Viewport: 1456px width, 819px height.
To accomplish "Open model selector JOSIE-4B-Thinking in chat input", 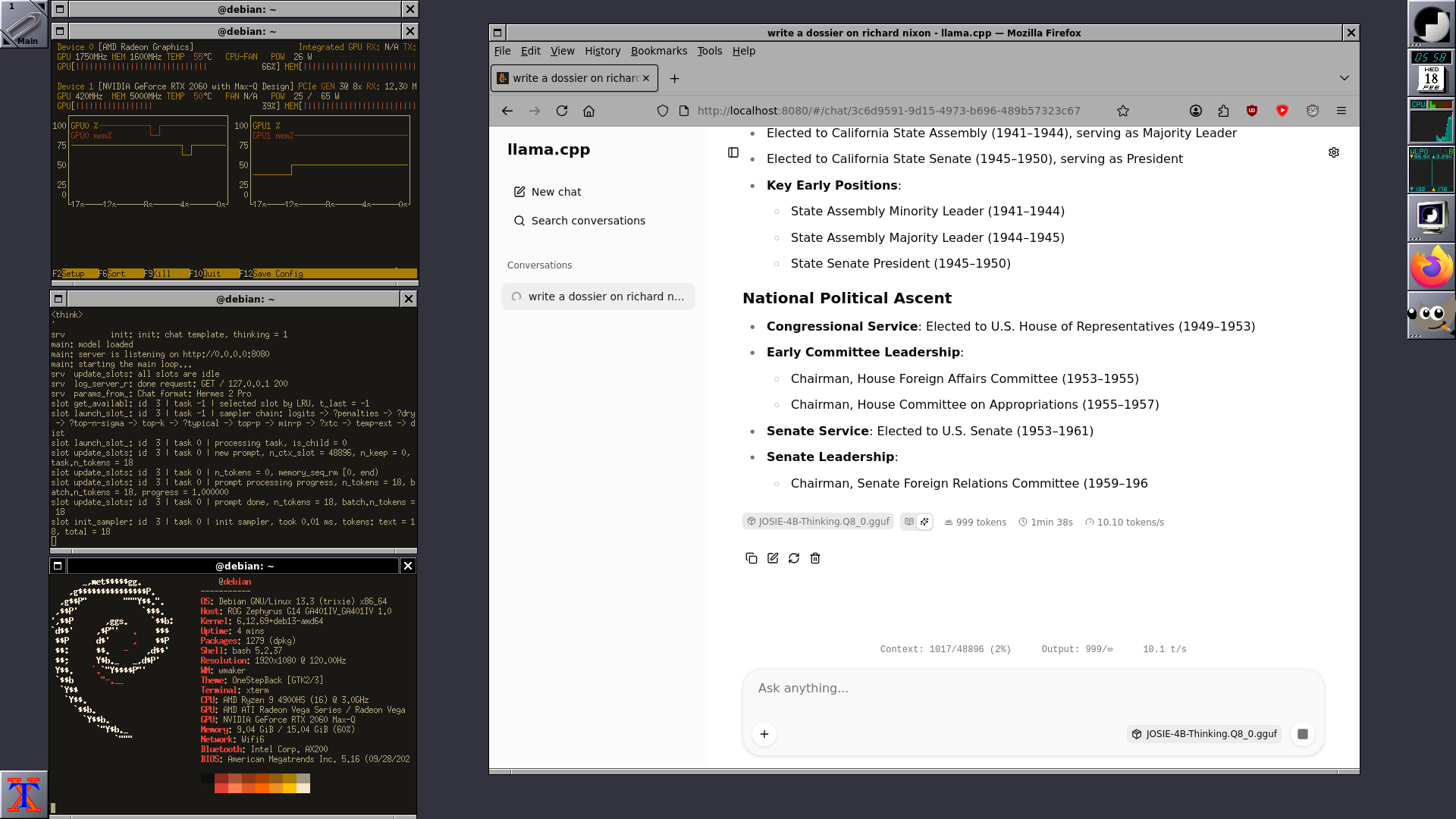I will [1203, 734].
